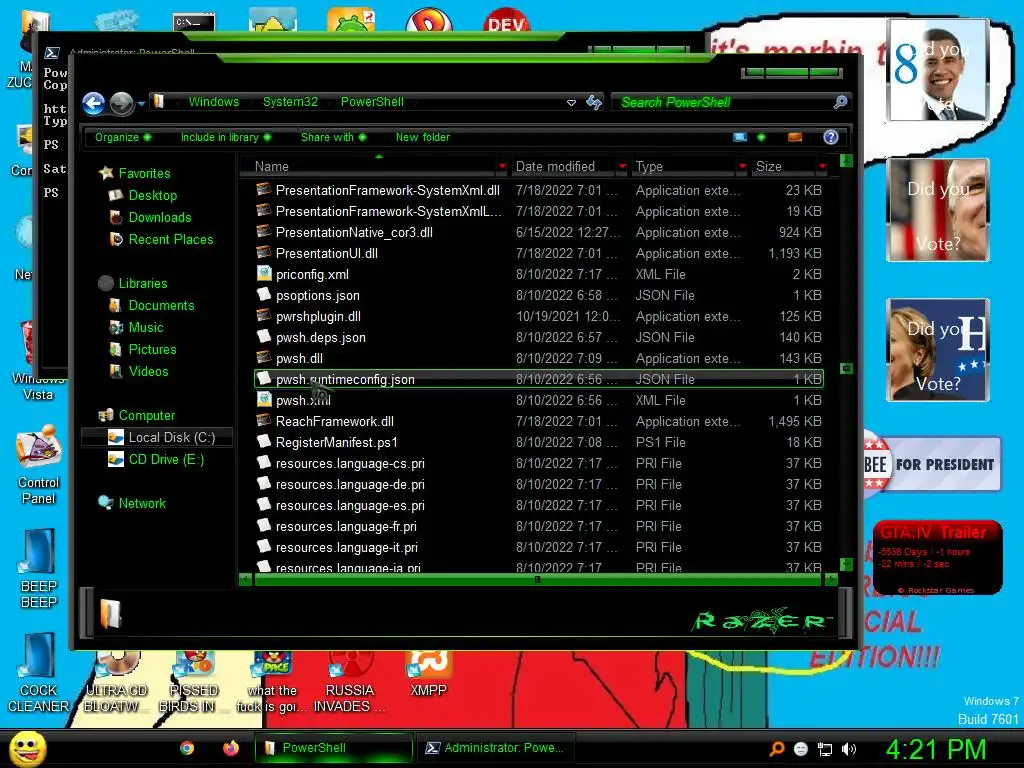The image size is (1024, 768).
Task: Select Recent Places in sidebar
Action: tap(170, 240)
